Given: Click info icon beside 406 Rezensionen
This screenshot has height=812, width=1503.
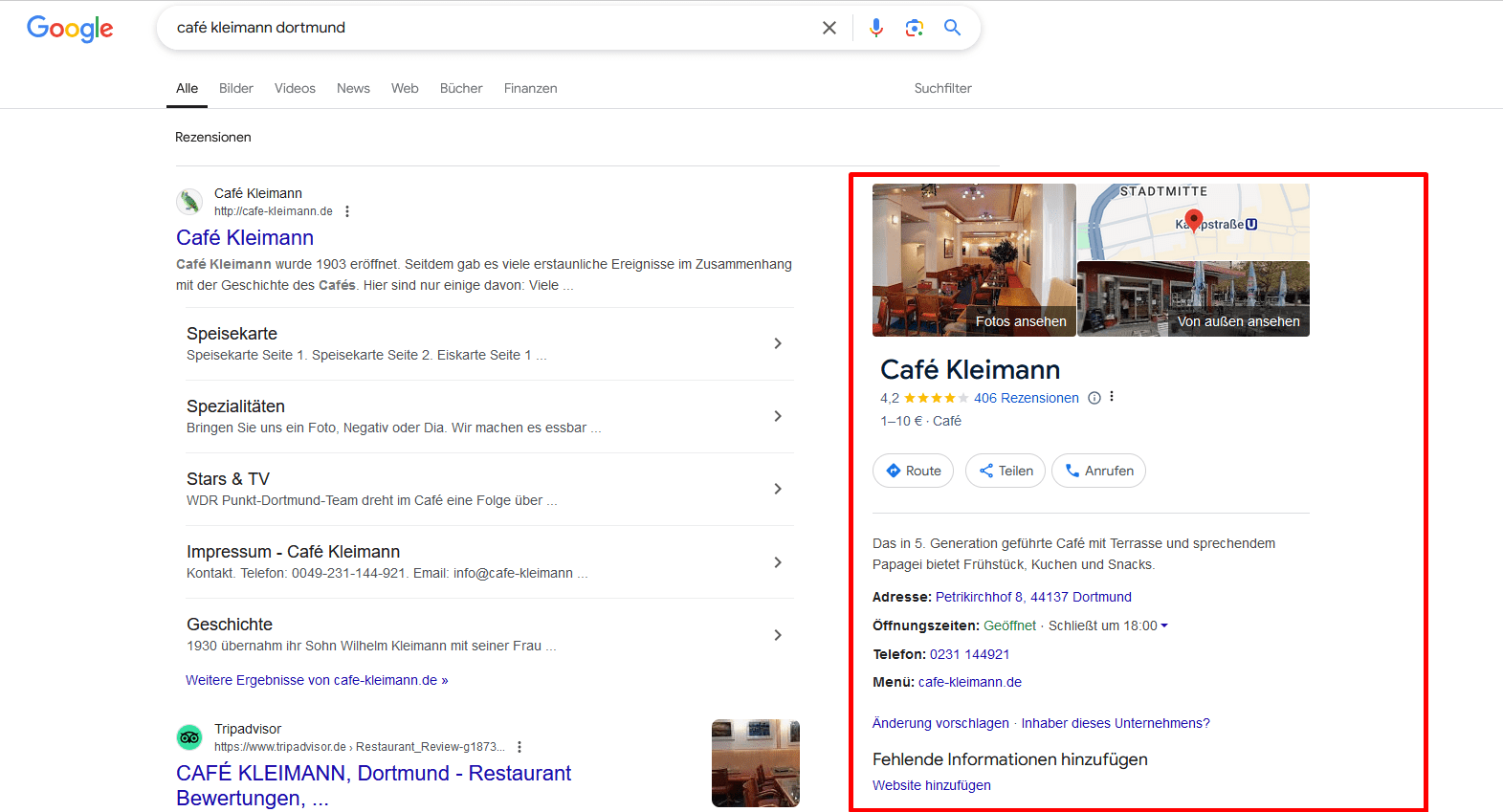Looking at the screenshot, I should (x=1094, y=398).
